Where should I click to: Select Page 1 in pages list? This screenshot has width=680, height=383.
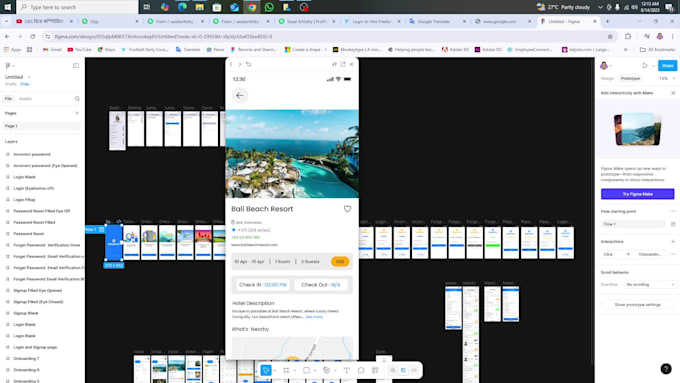(x=42, y=126)
